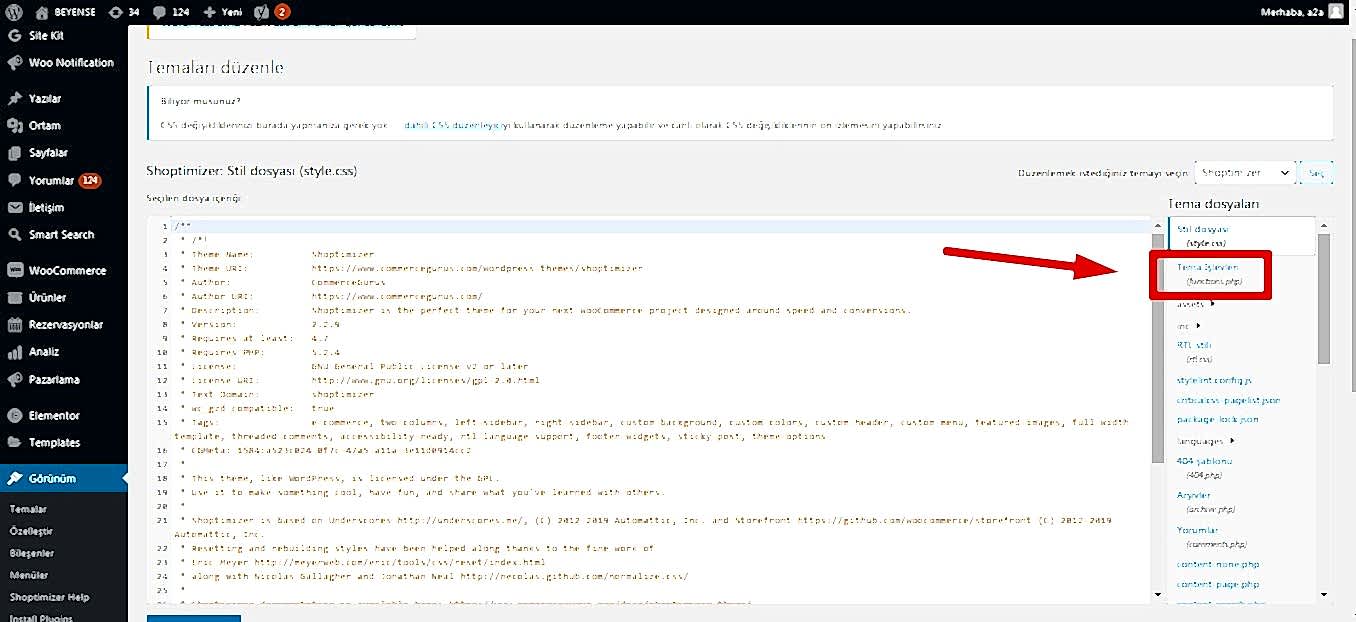Click the code editor vertical scrollbar
Image resolution: width=1356 pixels, height=622 pixels.
click(1158, 350)
